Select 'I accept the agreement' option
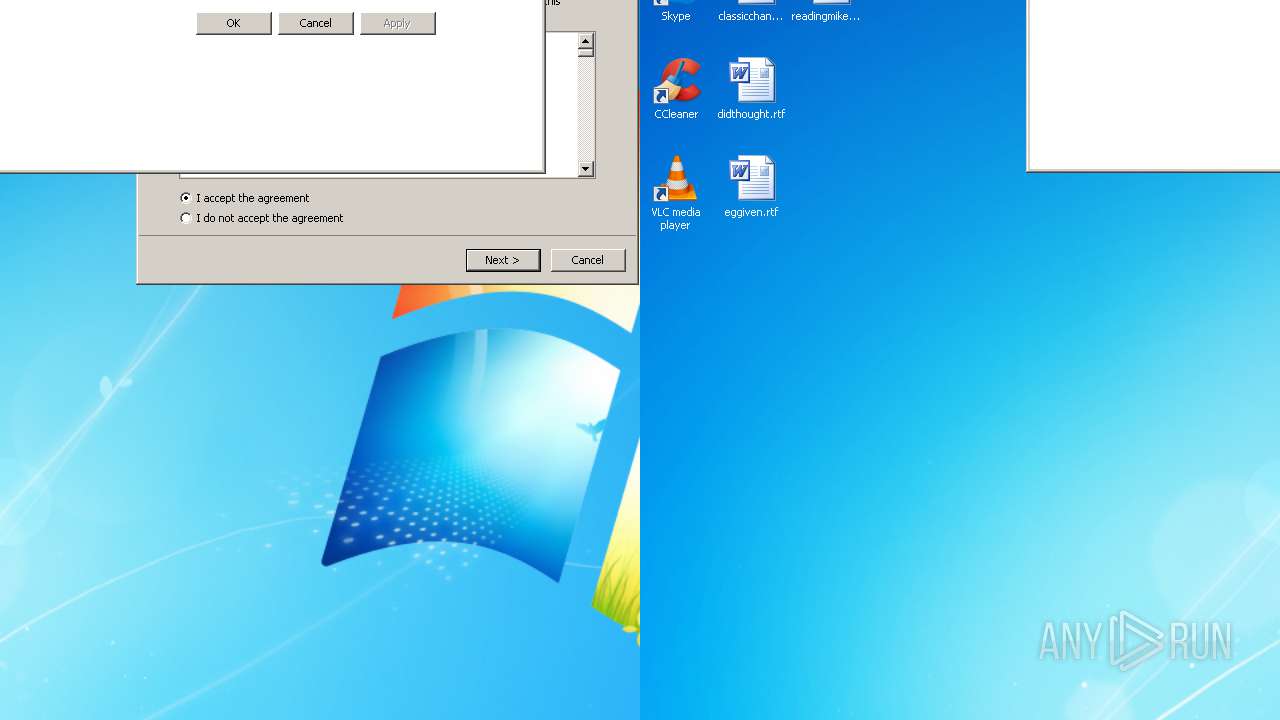Viewport: 1280px width, 720px height. click(245, 198)
